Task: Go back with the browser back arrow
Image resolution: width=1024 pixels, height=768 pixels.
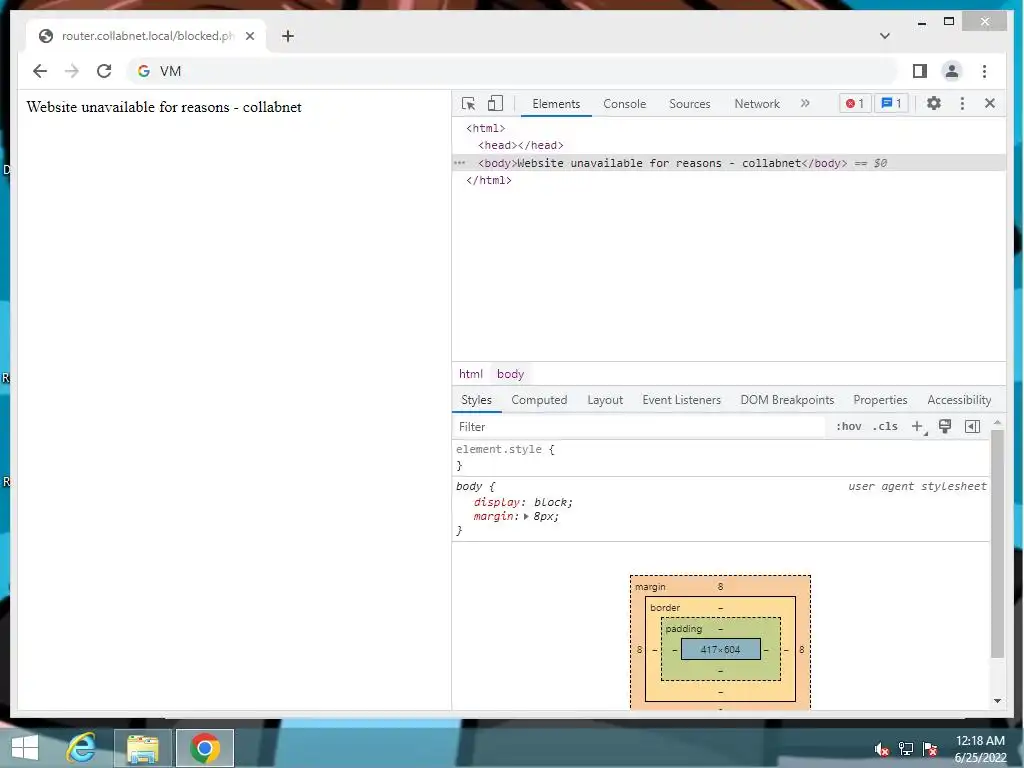Action: click(40, 71)
